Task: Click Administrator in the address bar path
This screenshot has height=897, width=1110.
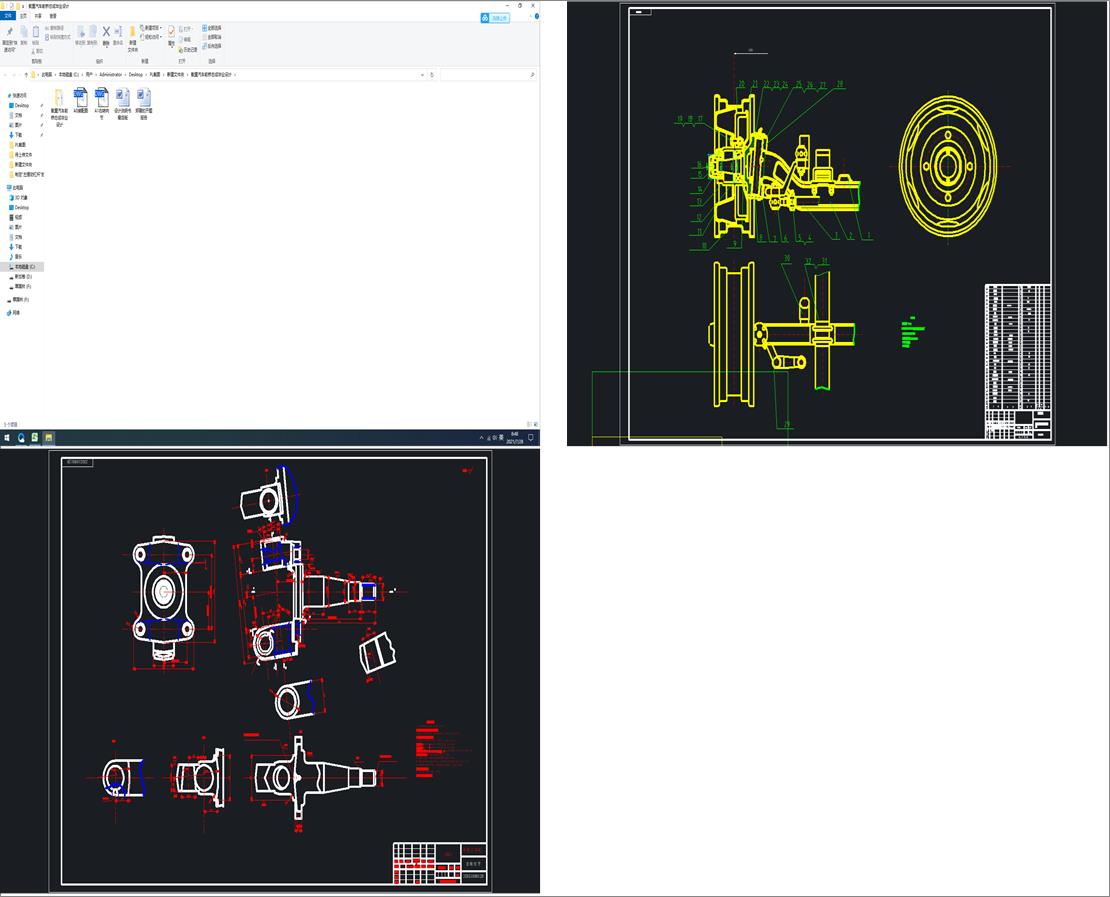Action: pyautogui.click(x=110, y=74)
